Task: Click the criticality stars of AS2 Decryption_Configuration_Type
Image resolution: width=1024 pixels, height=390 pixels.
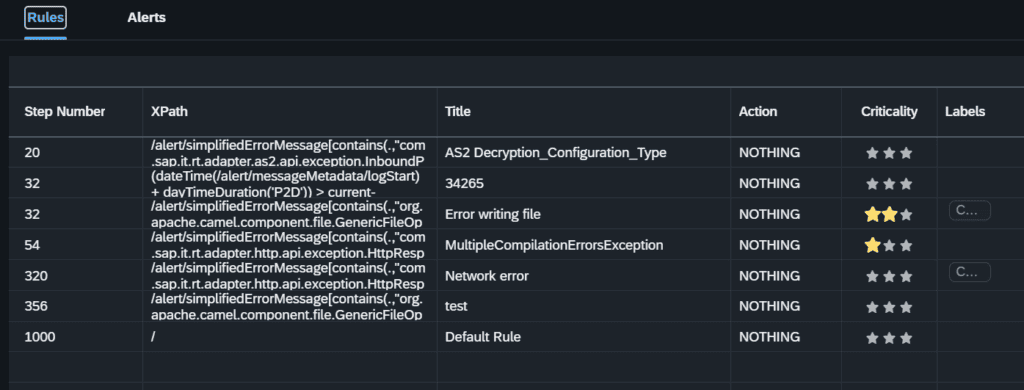Action: pyautogui.click(x=889, y=153)
